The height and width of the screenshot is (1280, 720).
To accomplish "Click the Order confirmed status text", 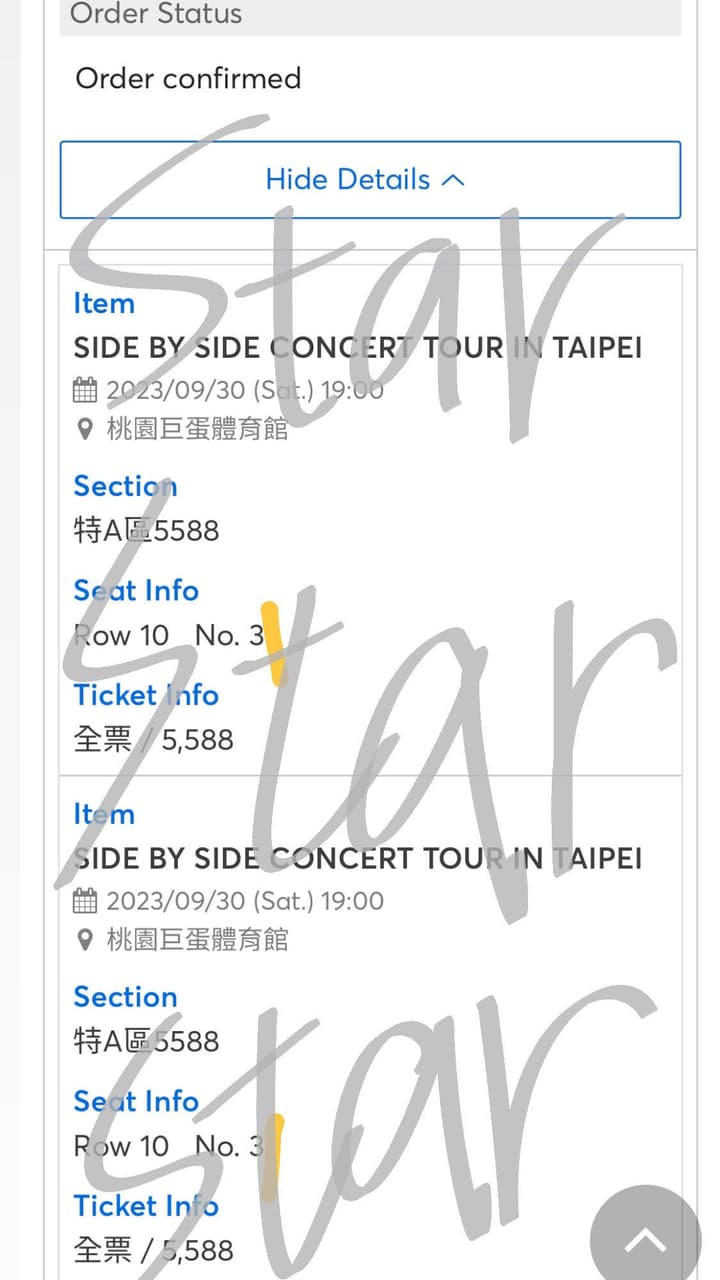I will click(188, 78).
